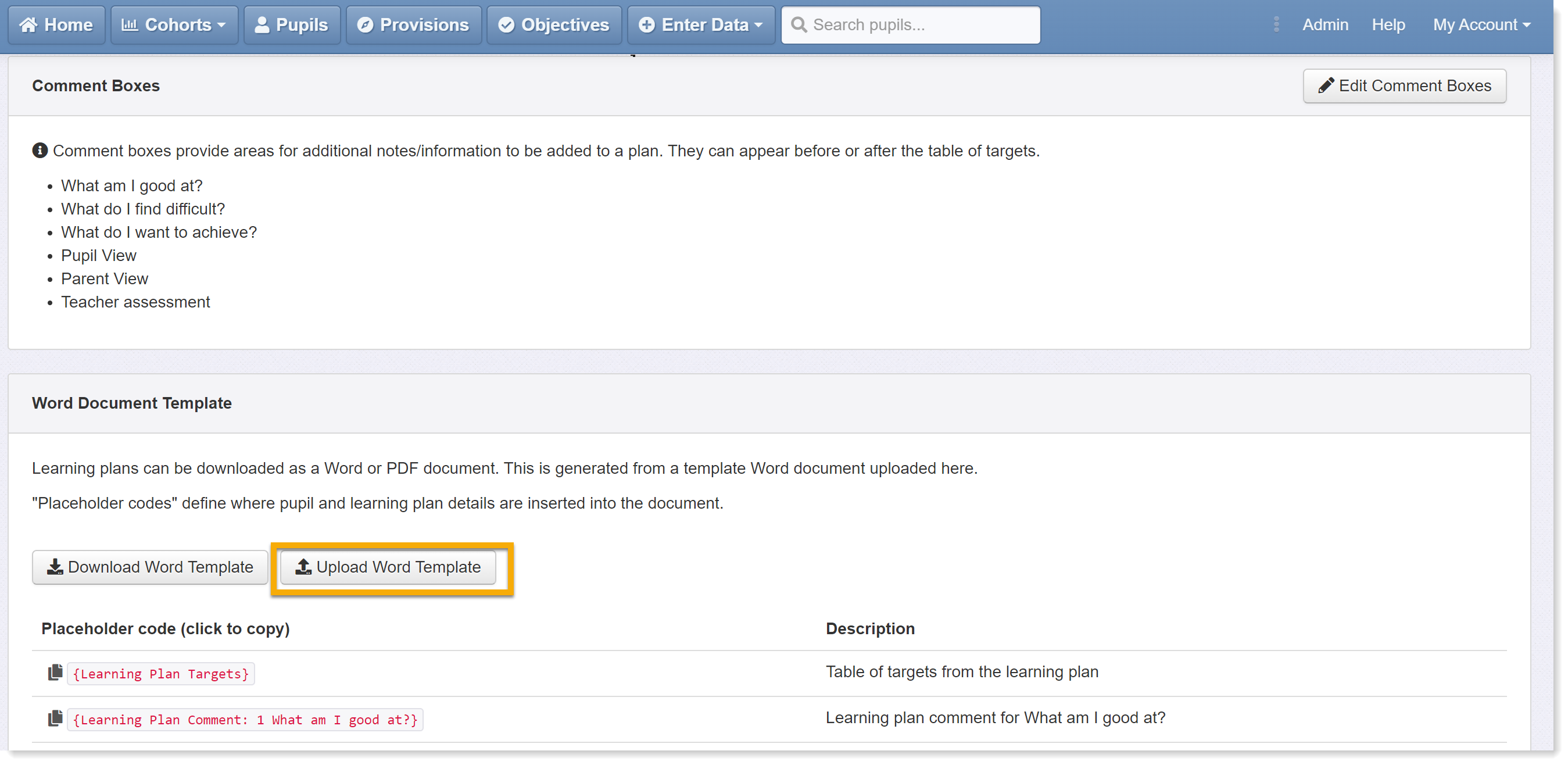The width and height of the screenshot is (1568, 765).
Task: Click the 'Word Document Template' panel heading
Action: point(131,403)
